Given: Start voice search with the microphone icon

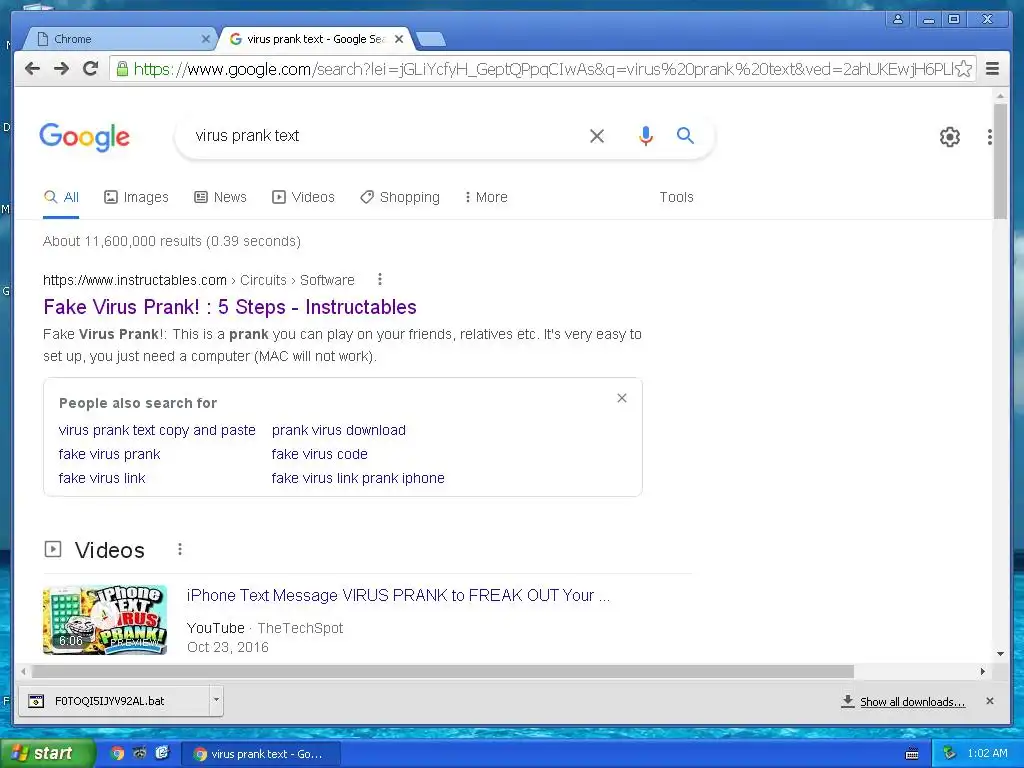Looking at the screenshot, I should tap(645, 136).
